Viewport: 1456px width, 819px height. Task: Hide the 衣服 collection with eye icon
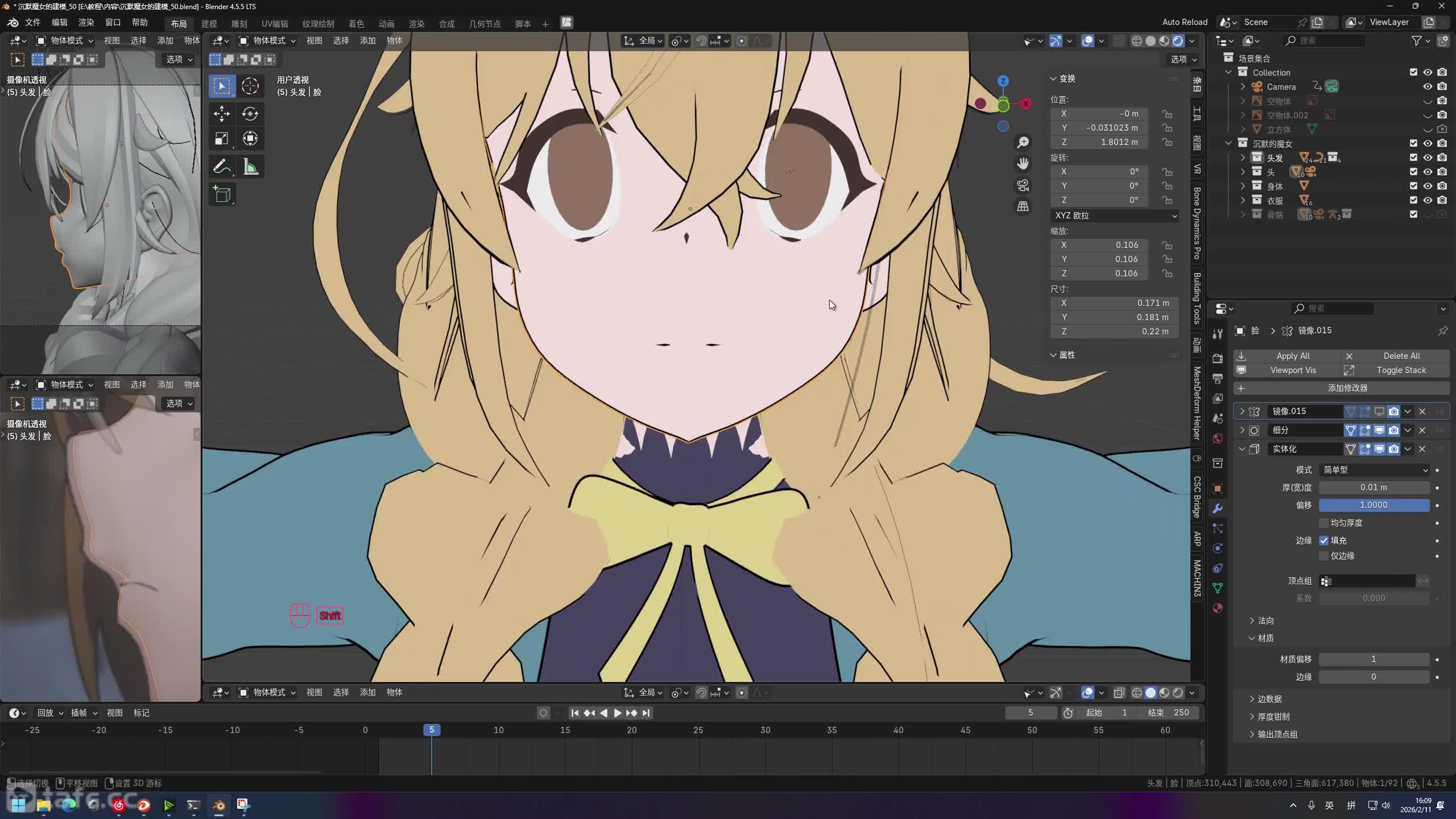click(1428, 200)
